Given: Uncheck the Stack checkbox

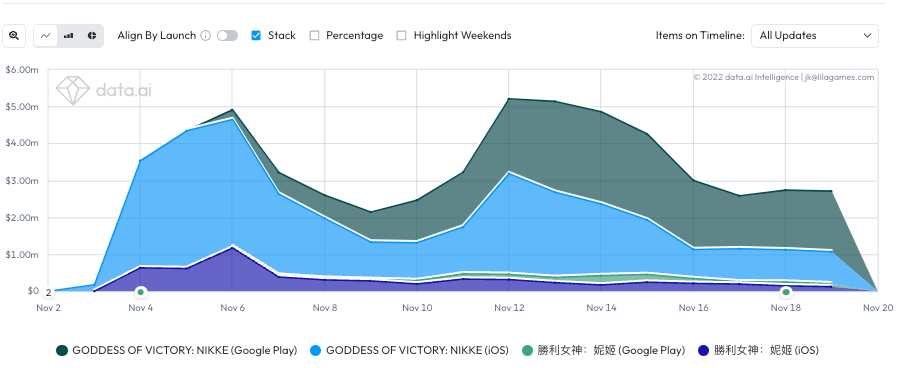Looking at the screenshot, I should point(256,36).
